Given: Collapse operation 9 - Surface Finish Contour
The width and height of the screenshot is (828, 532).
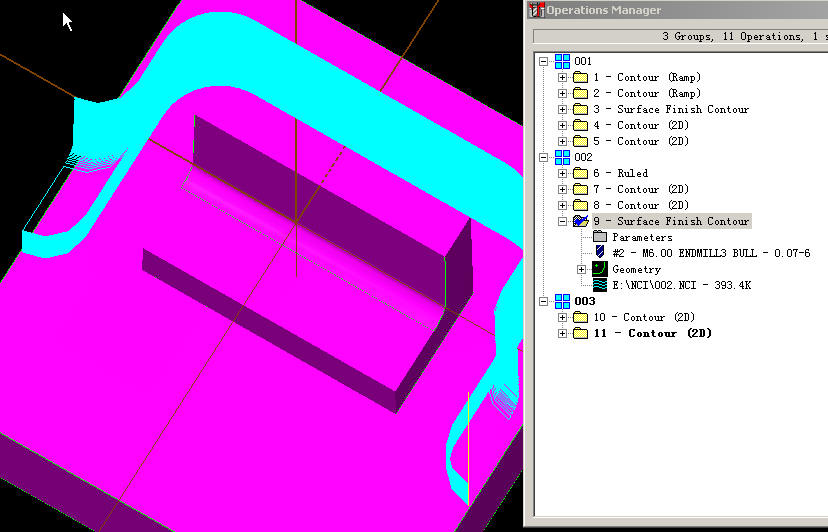Looking at the screenshot, I should point(562,221).
